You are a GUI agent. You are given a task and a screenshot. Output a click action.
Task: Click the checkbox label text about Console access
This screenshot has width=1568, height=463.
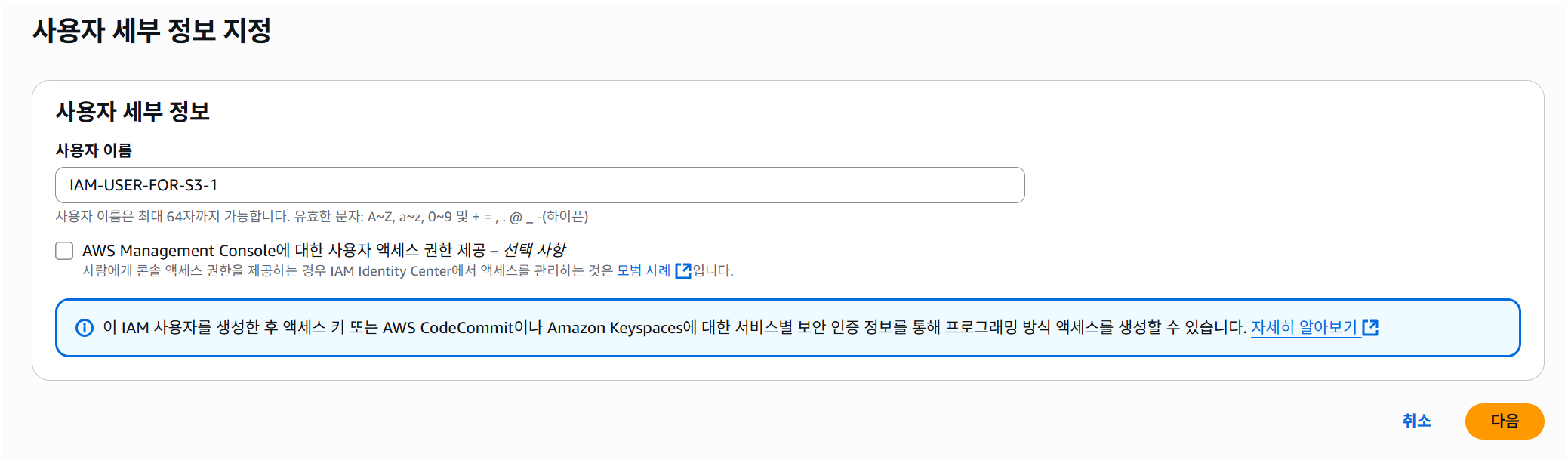click(x=324, y=250)
